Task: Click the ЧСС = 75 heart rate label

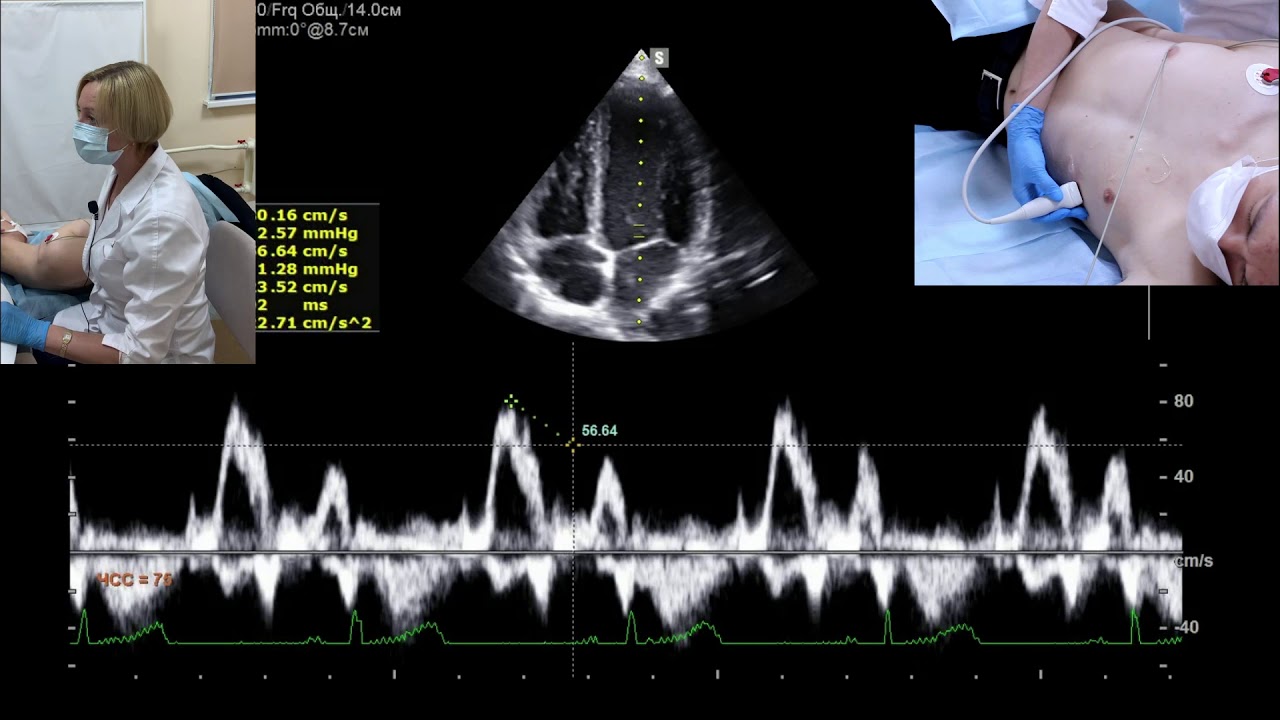Action: pyautogui.click(x=134, y=580)
